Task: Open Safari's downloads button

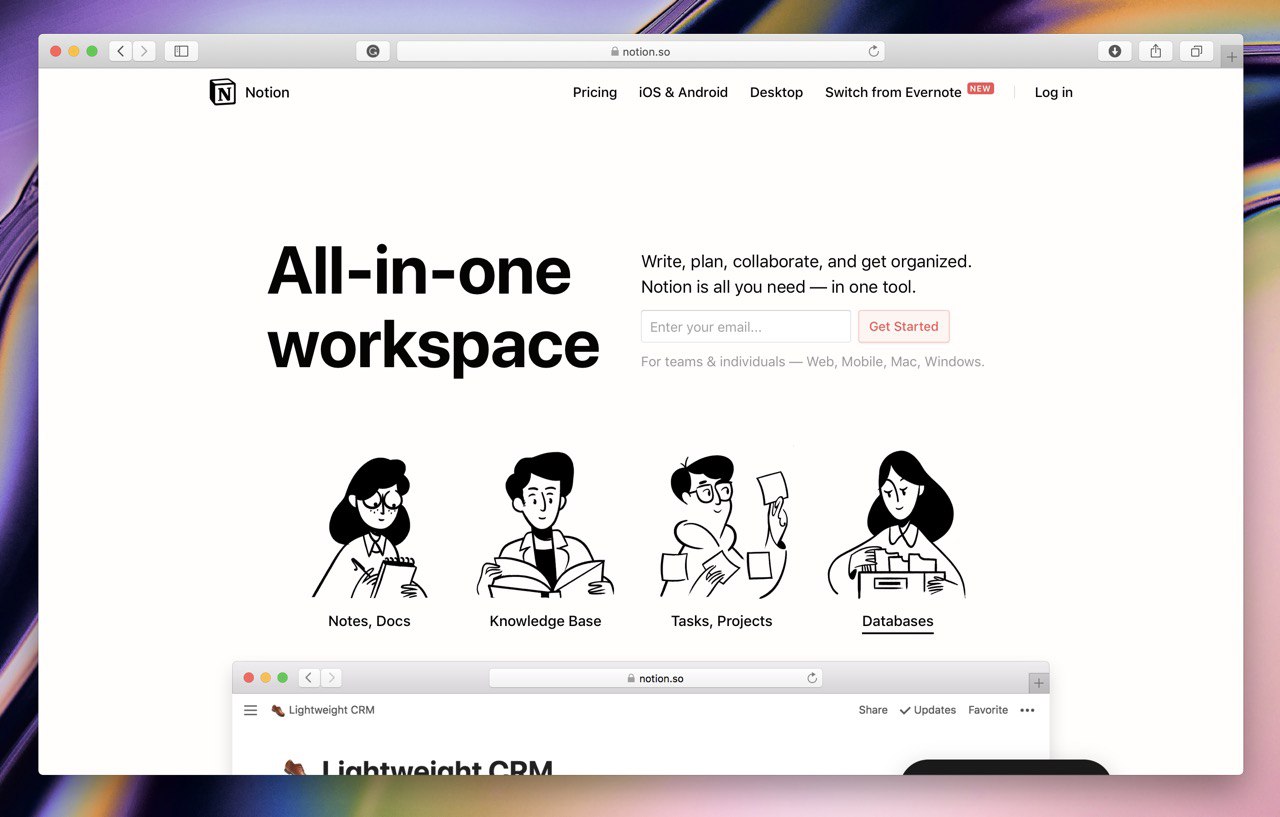Action: (x=1115, y=51)
